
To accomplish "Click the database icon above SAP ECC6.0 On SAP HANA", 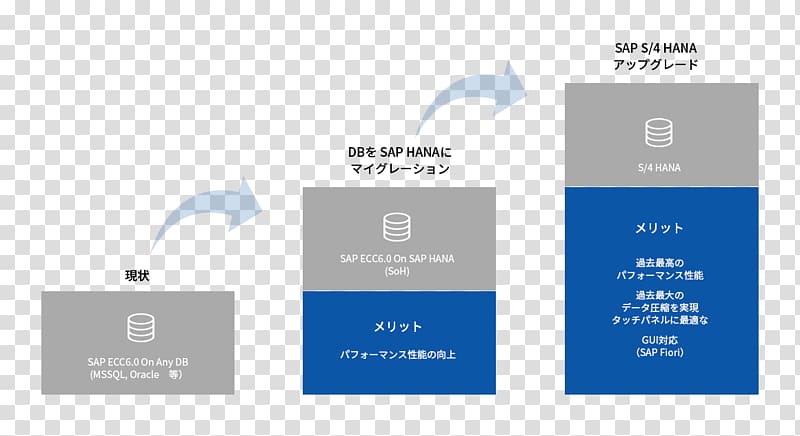I will pos(397,227).
